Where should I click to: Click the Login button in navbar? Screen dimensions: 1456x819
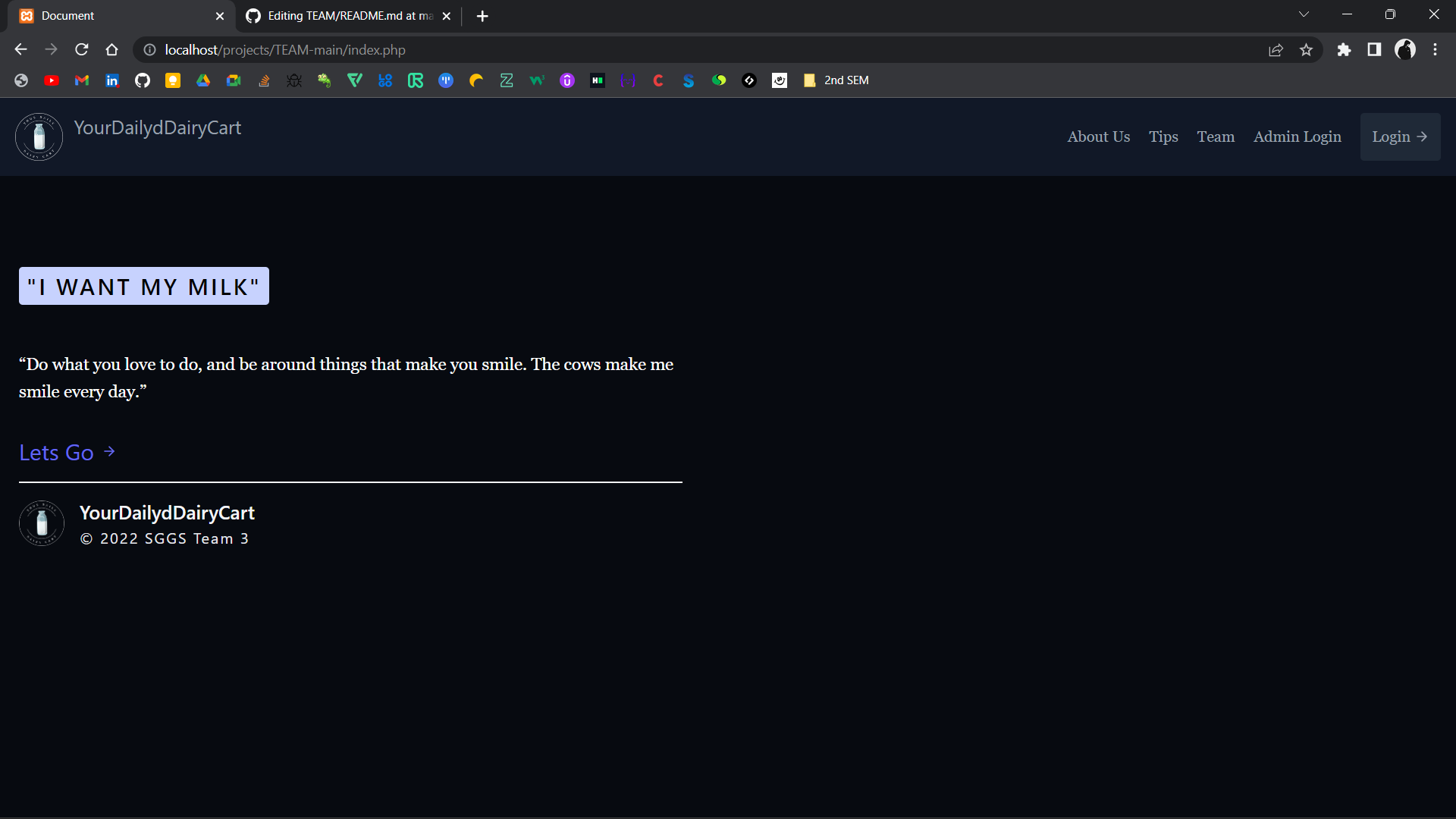[x=1399, y=136]
